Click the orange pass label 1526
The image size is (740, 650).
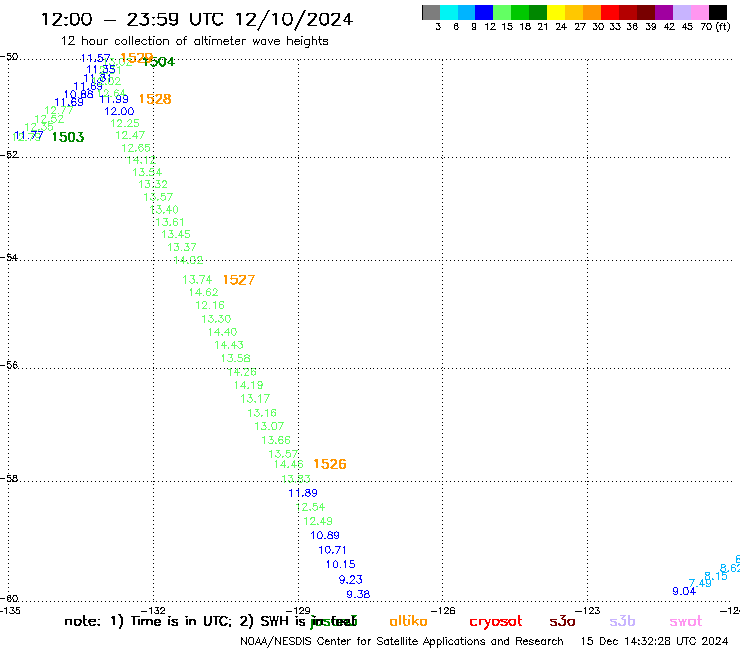(329, 464)
